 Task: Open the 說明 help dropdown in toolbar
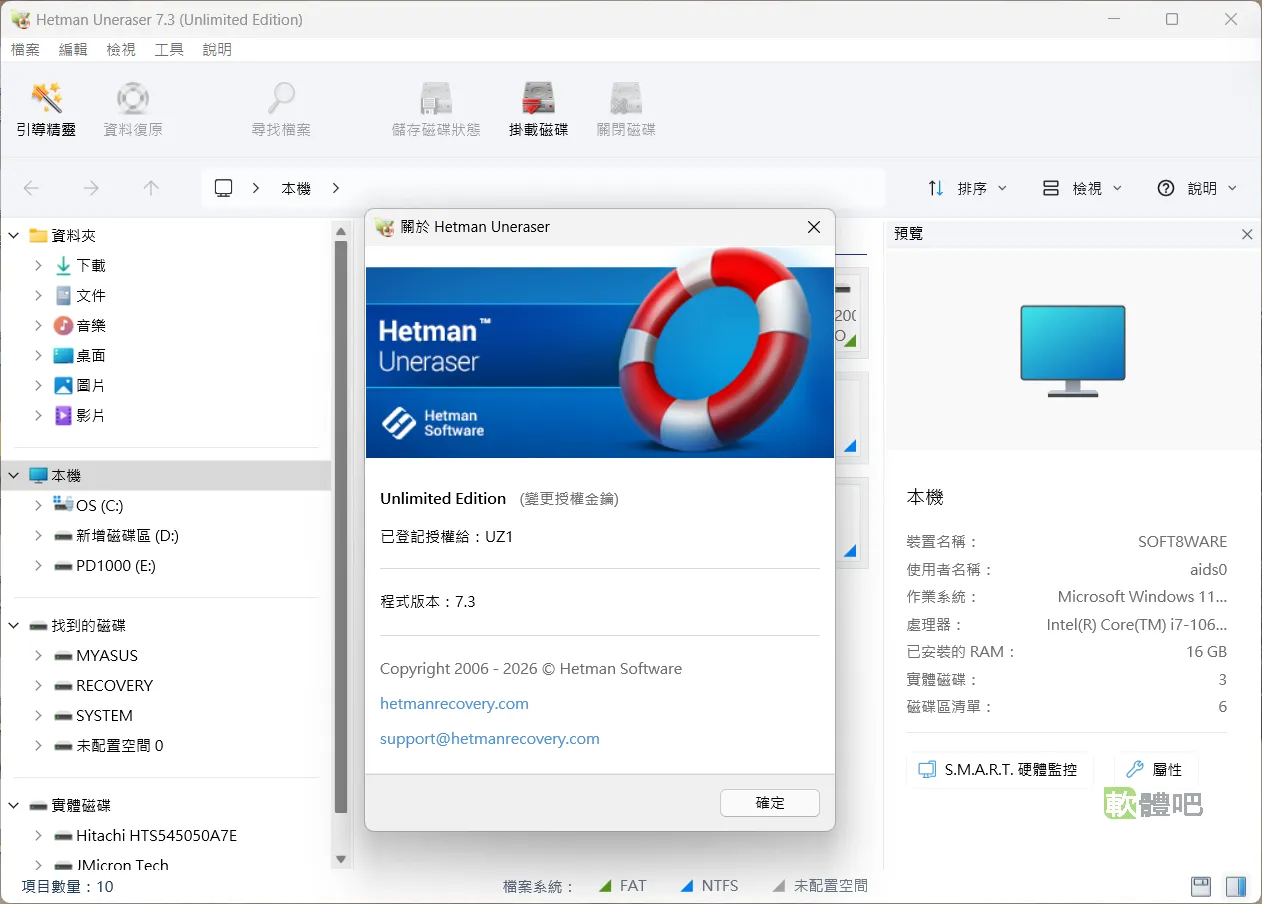[1197, 188]
